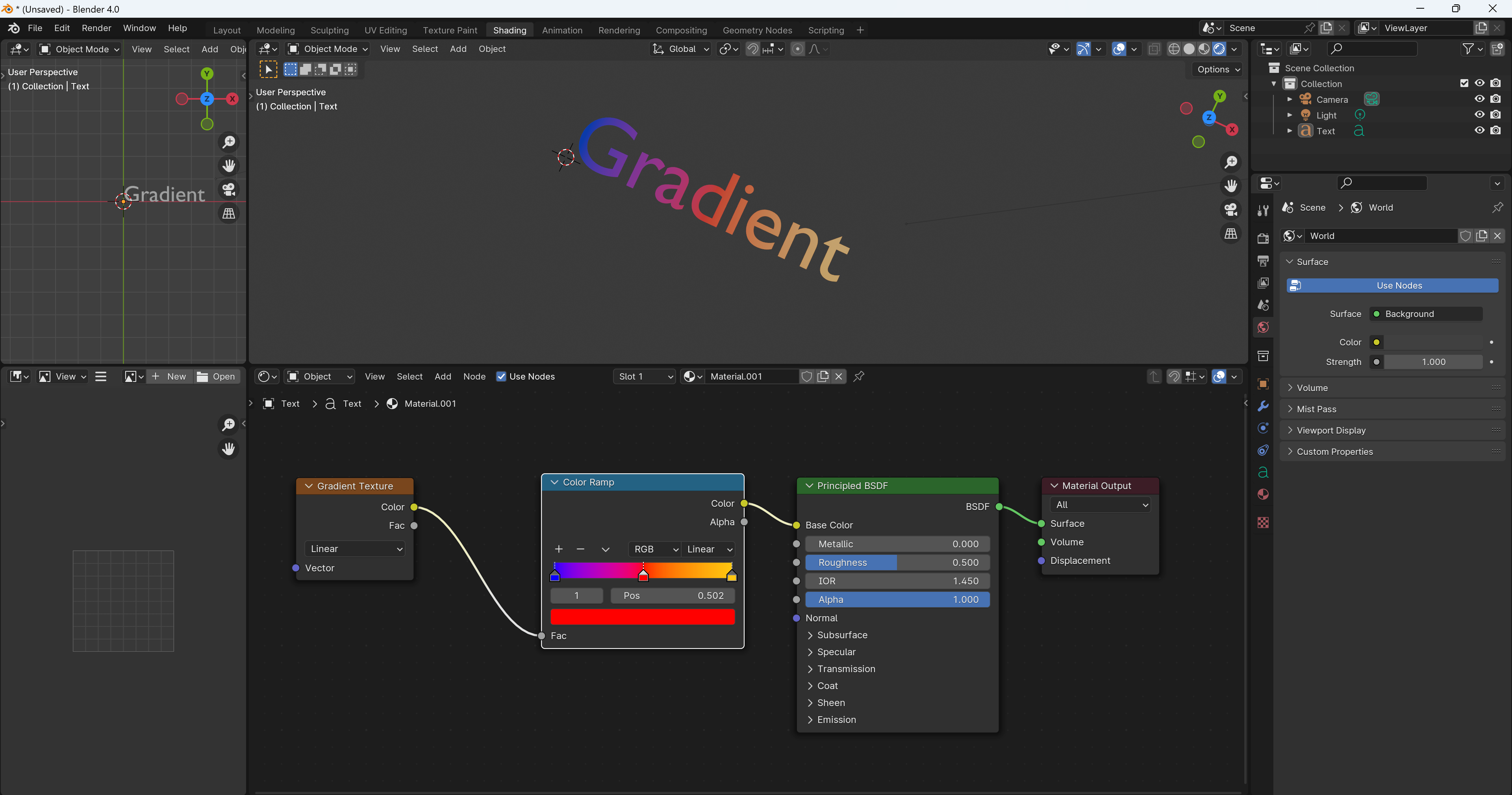This screenshot has width=1512, height=795.
Task: Unlink Material.001 with the X button
Action: (839, 376)
